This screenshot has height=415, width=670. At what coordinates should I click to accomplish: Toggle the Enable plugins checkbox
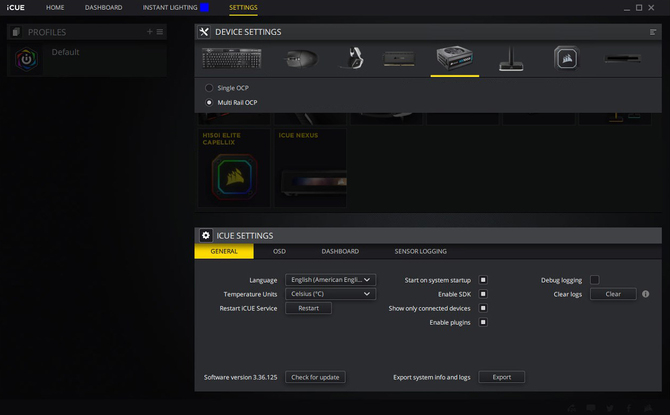(x=483, y=322)
